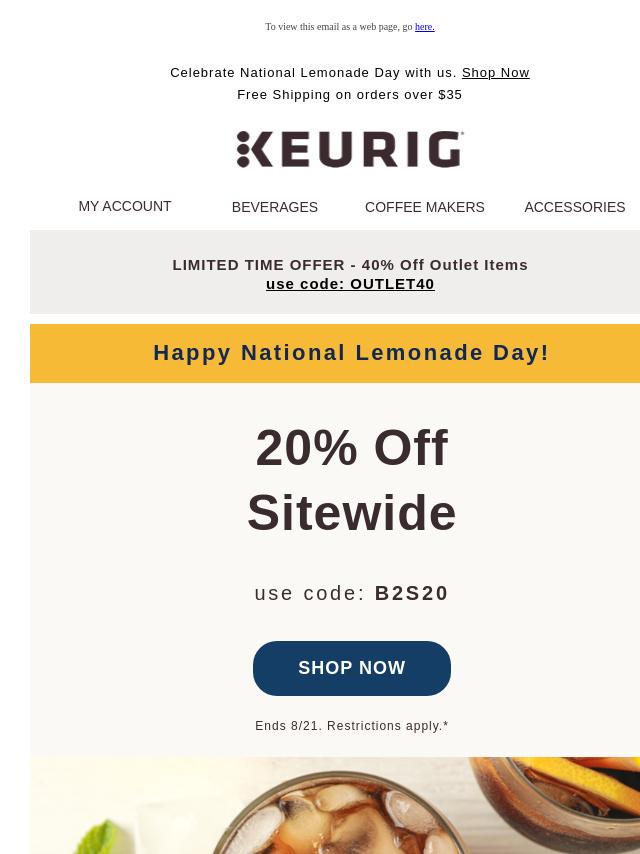Follow the 'use code: OUTLET40' link

click(x=350, y=284)
